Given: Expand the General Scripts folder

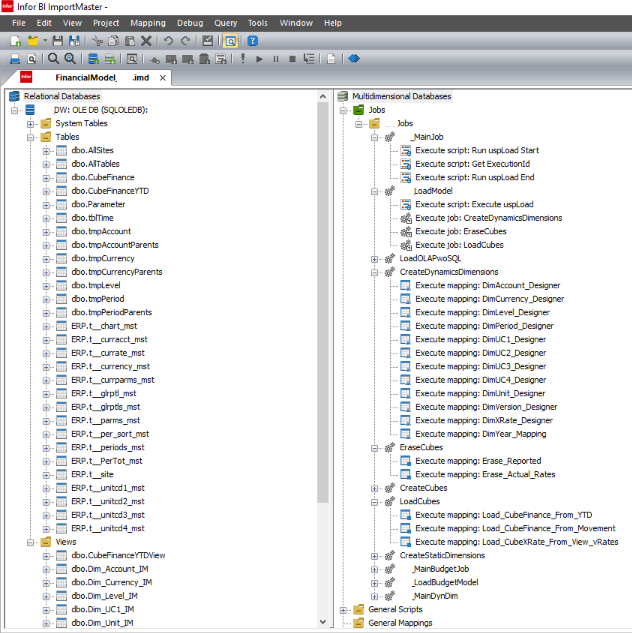Looking at the screenshot, I should (x=343, y=610).
